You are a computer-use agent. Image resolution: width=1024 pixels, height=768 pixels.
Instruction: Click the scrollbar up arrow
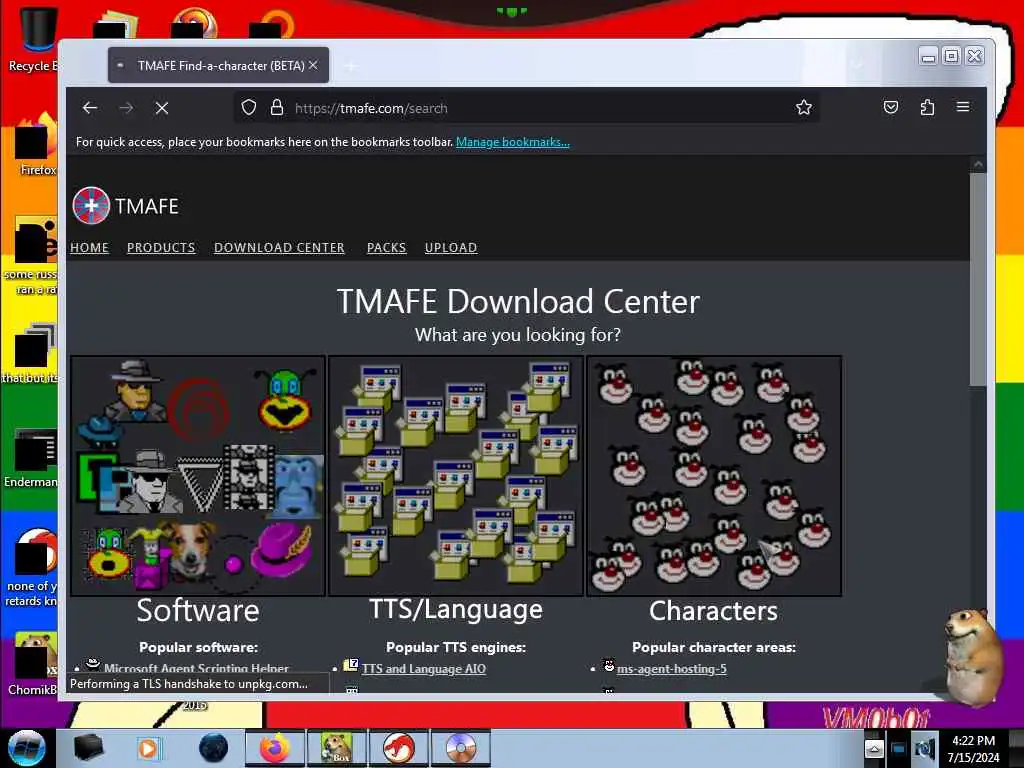(x=978, y=164)
